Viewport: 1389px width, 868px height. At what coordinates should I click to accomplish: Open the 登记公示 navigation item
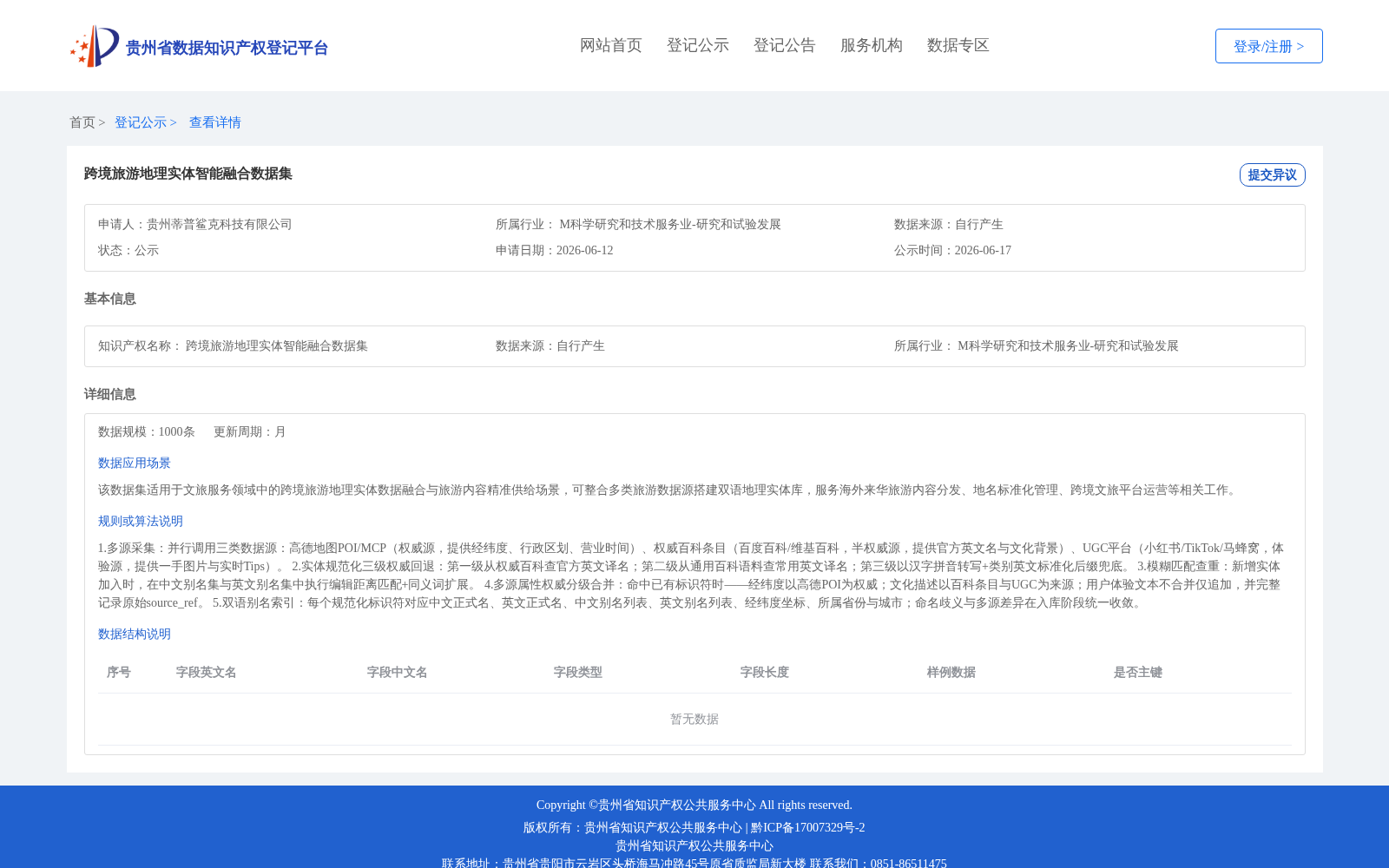tap(698, 45)
